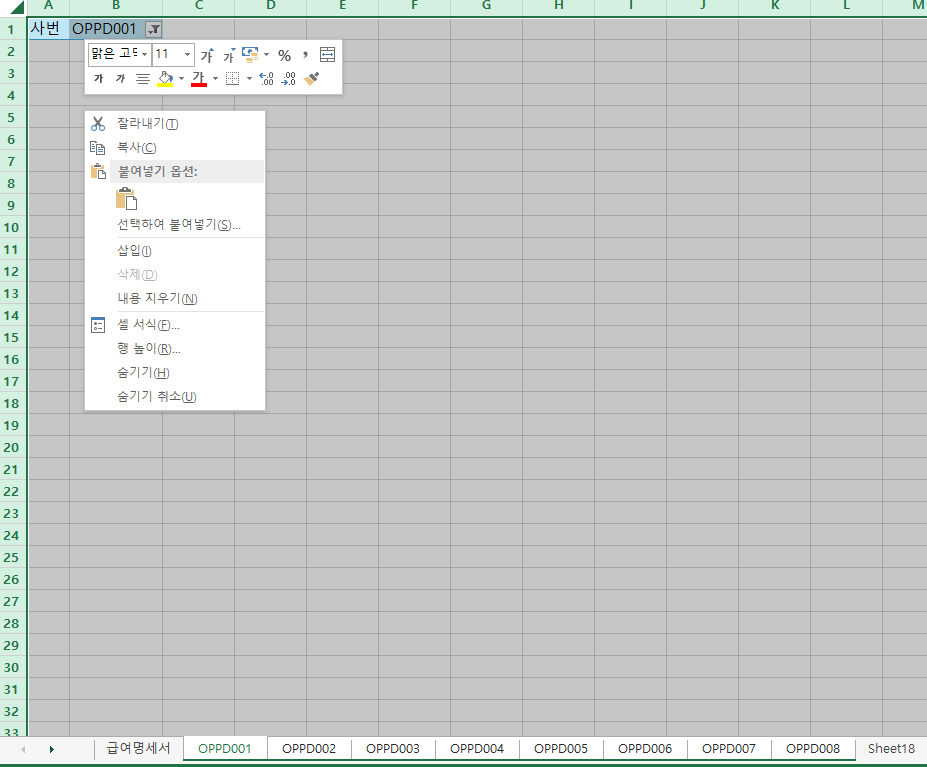927x767 pixels.
Task: Click the select all corner button
Action: point(14,8)
